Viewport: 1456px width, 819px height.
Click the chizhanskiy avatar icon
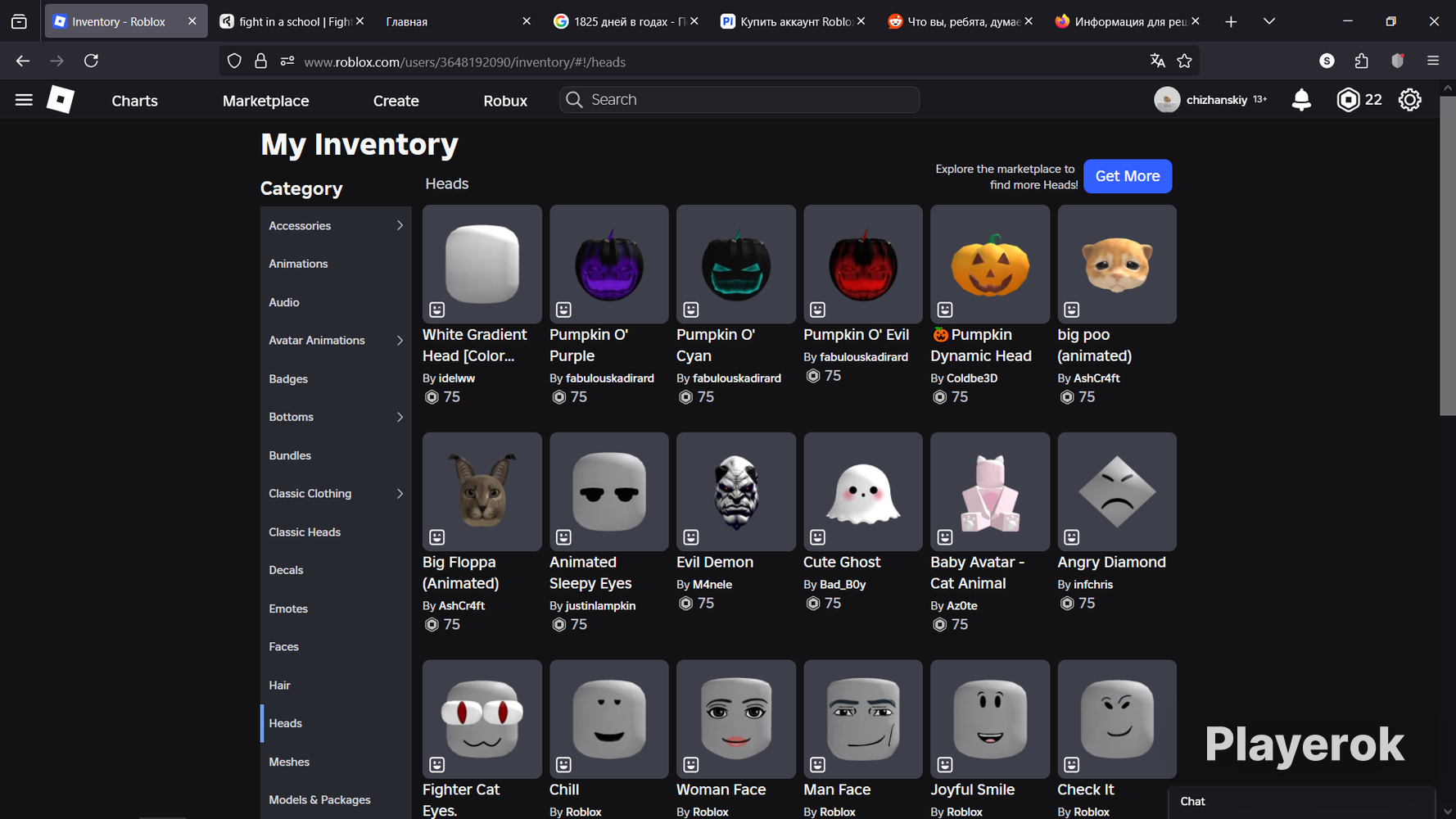click(1167, 100)
